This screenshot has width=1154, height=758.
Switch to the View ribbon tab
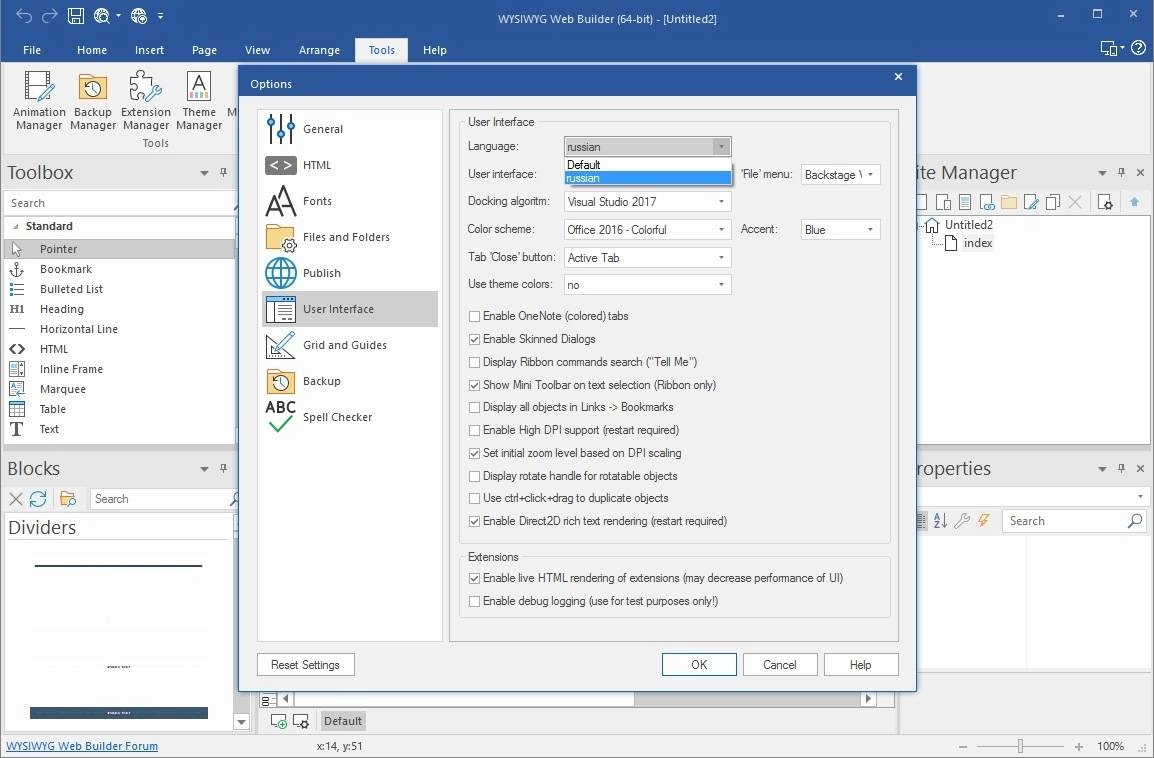pyautogui.click(x=258, y=50)
